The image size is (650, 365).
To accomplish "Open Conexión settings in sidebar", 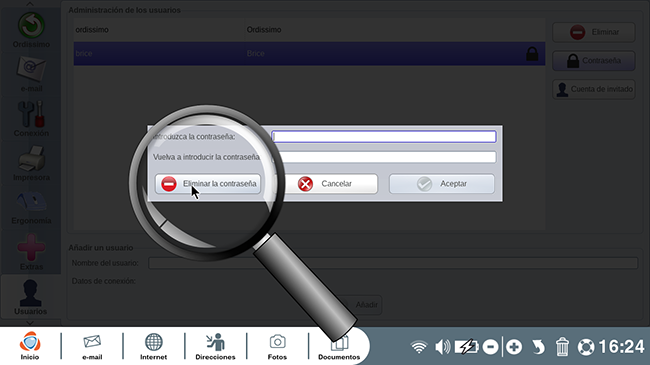I will tap(31, 119).
